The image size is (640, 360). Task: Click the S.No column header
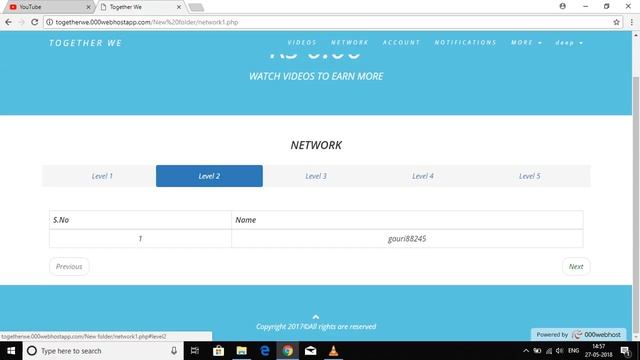pos(140,220)
